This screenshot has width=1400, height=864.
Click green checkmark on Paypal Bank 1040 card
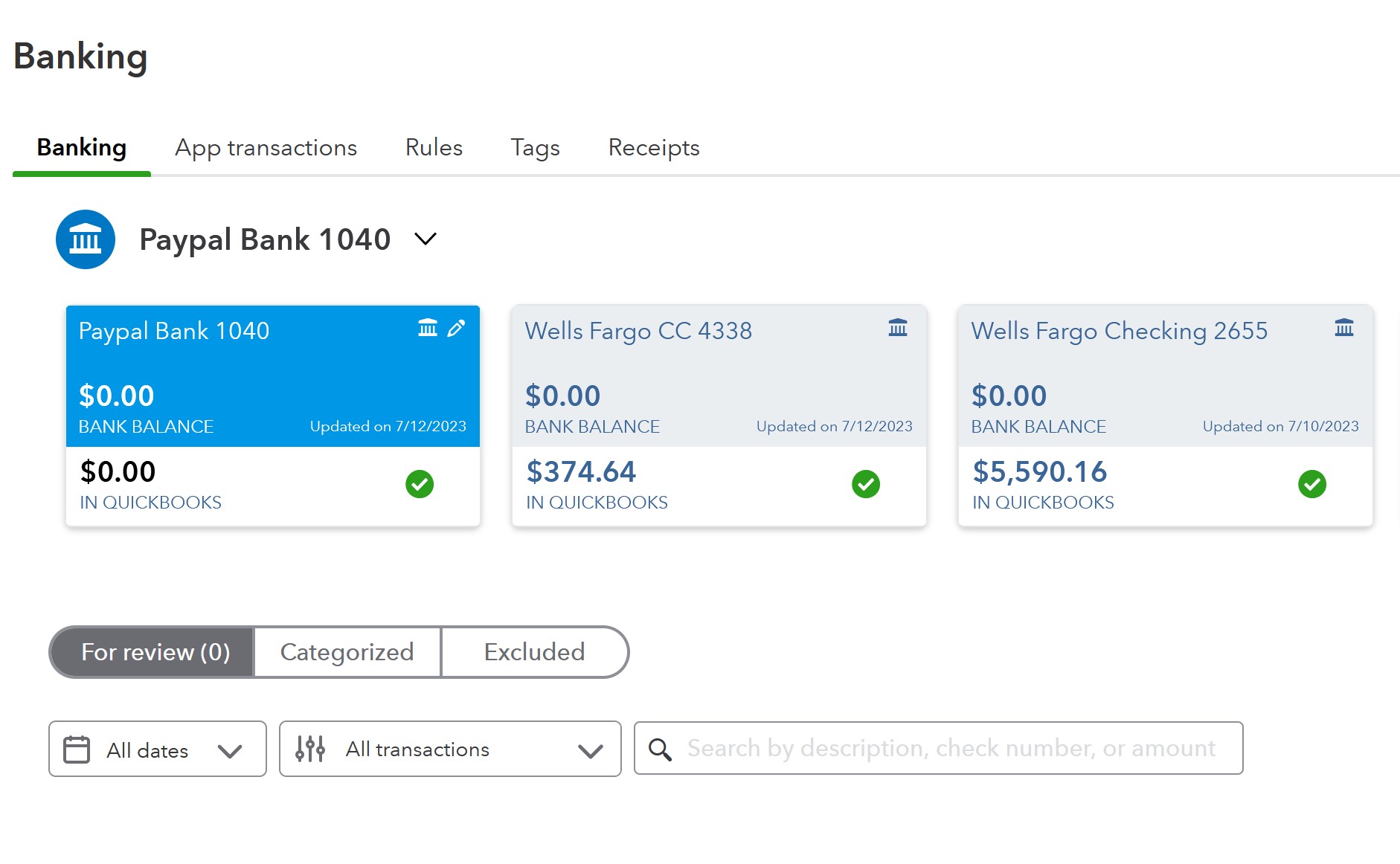click(420, 484)
